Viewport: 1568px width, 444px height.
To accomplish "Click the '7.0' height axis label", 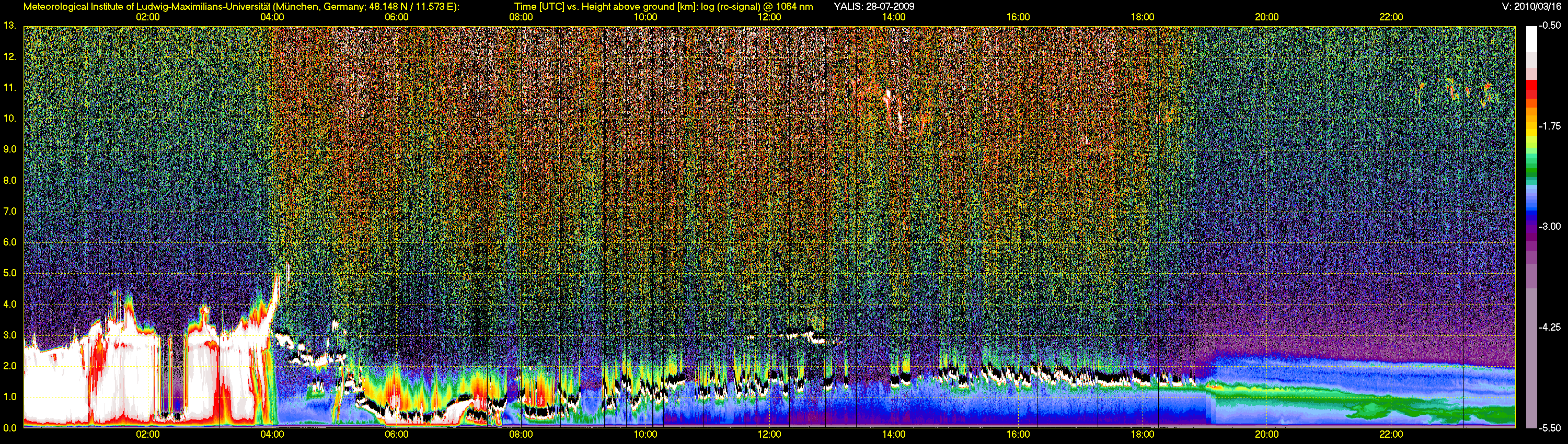I will [10, 211].
